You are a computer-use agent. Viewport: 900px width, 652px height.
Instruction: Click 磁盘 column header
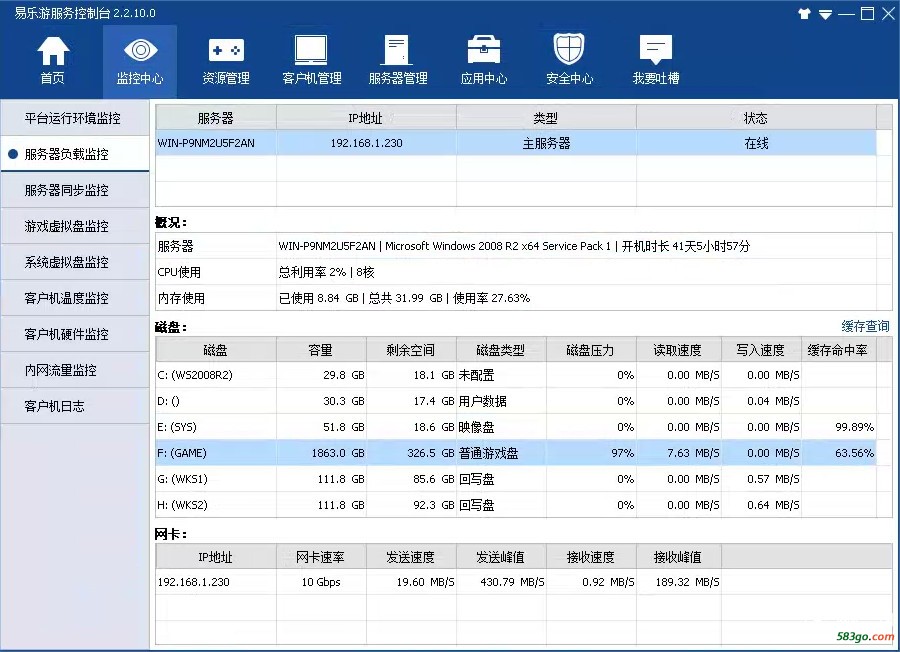coord(216,350)
